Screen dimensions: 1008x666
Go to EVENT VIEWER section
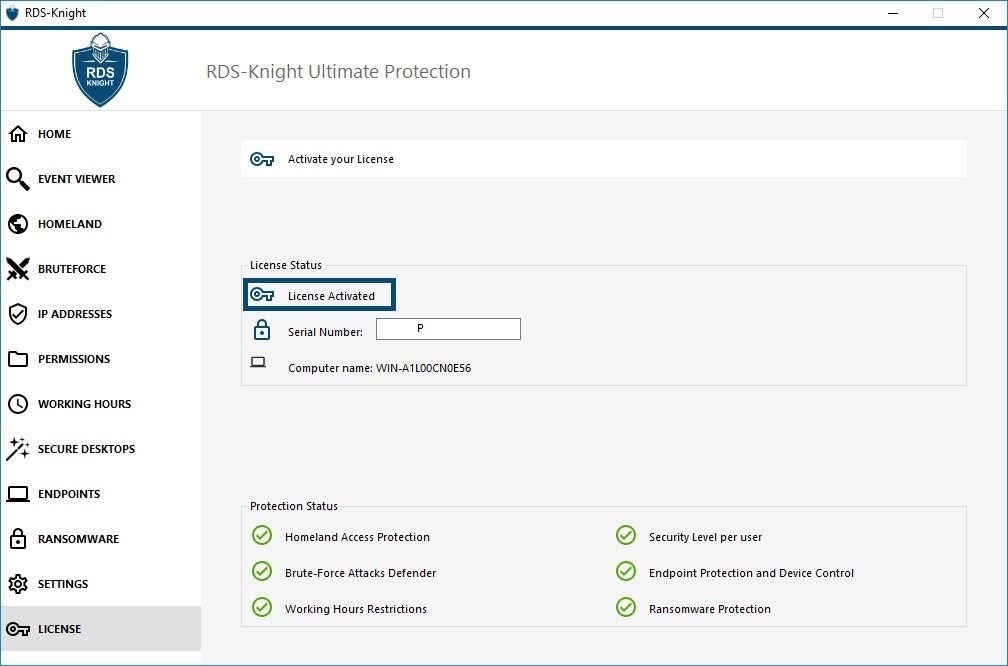[76, 179]
